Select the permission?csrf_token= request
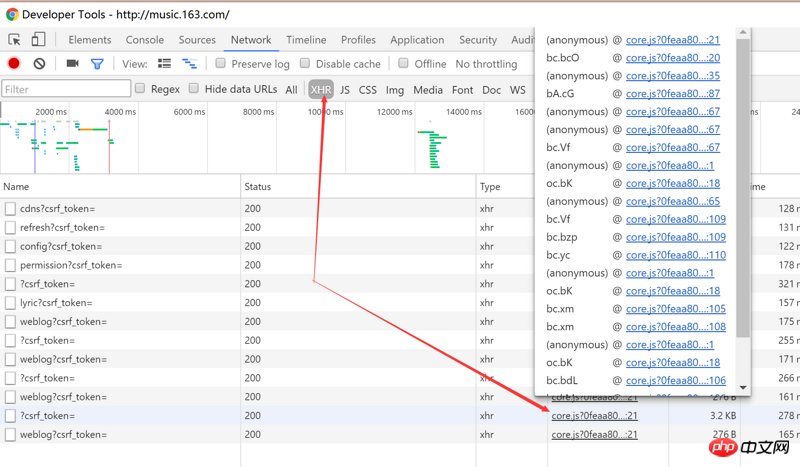800x467 pixels. 71,265
